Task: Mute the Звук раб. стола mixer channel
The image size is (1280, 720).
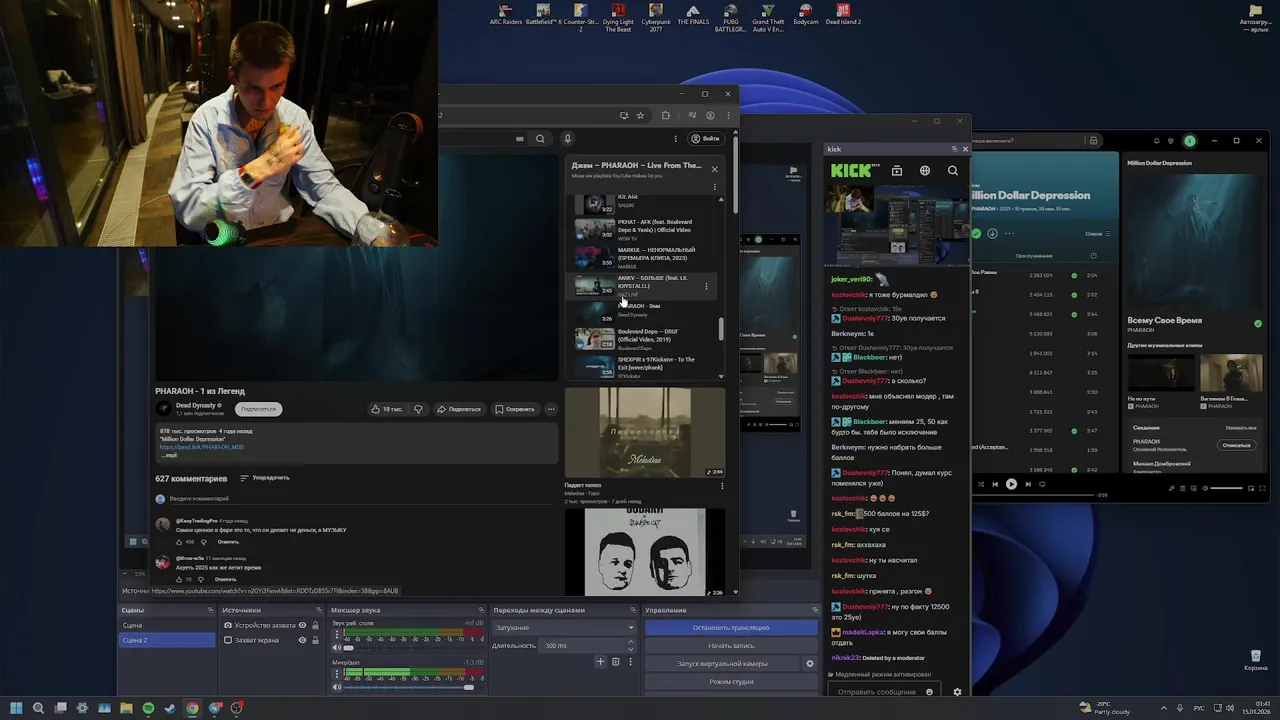Action: pyautogui.click(x=337, y=648)
